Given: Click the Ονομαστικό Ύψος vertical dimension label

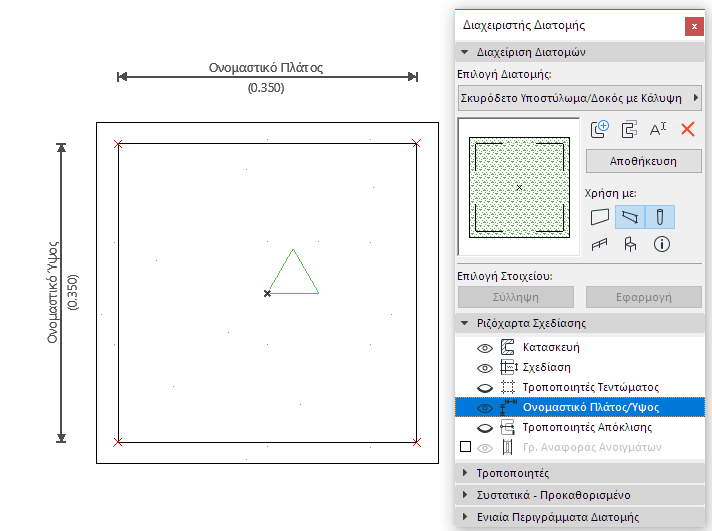Looking at the screenshot, I should [53, 293].
